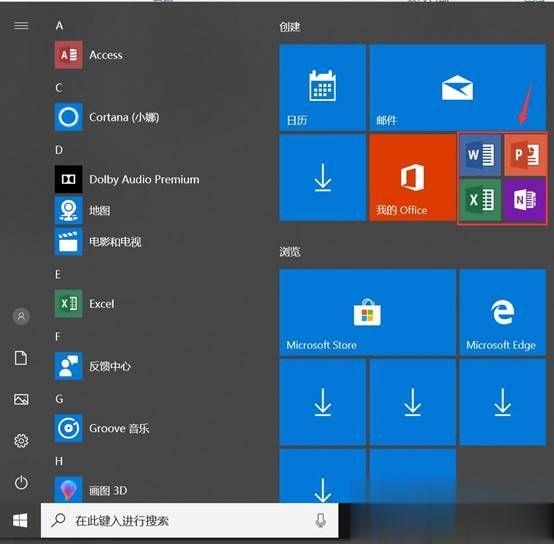Viewport: 554px width, 544px height.
Task: Click the letter C group header
Action: [x=59, y=88]
